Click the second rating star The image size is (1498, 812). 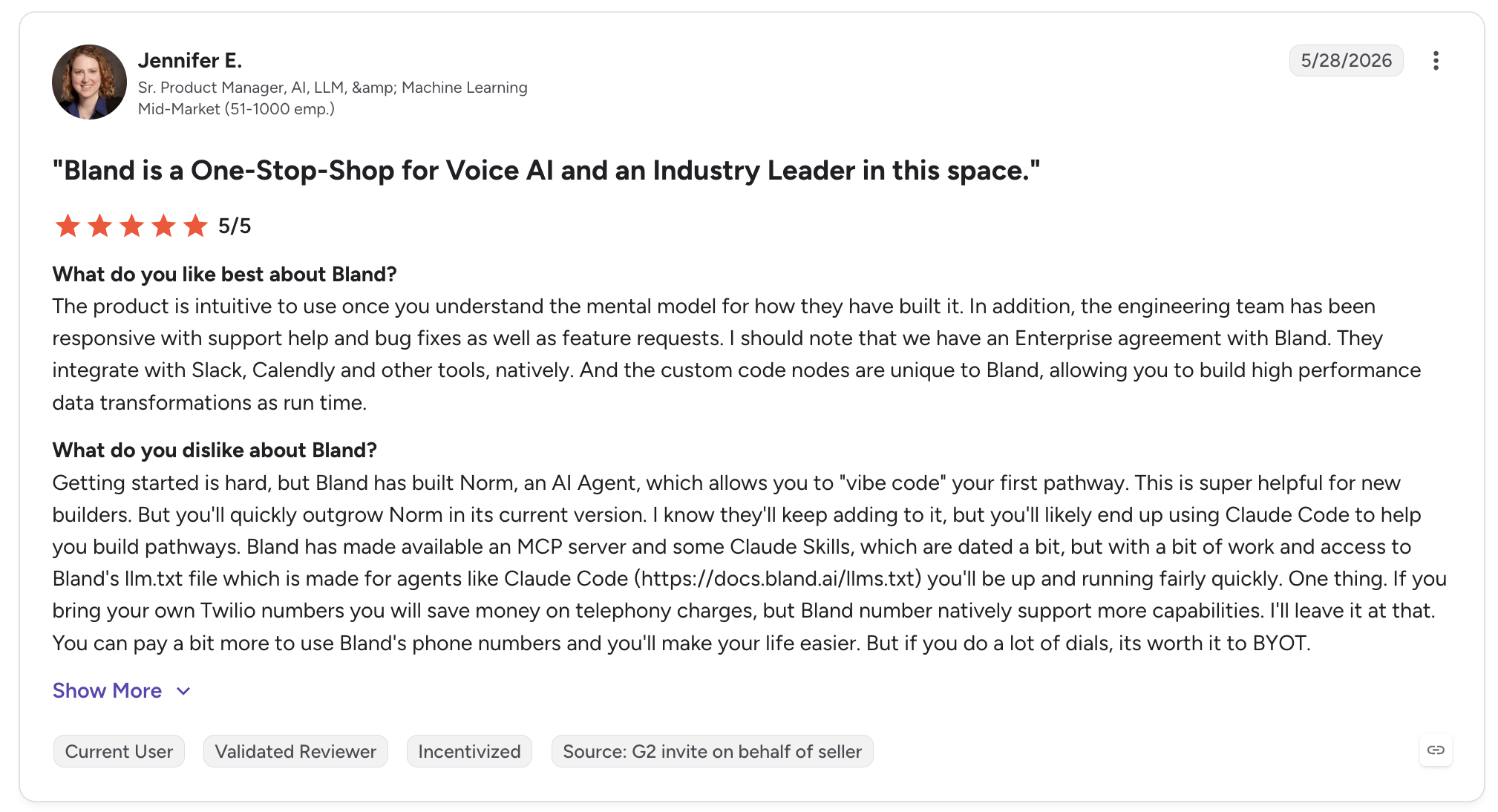tap(99, 226)
